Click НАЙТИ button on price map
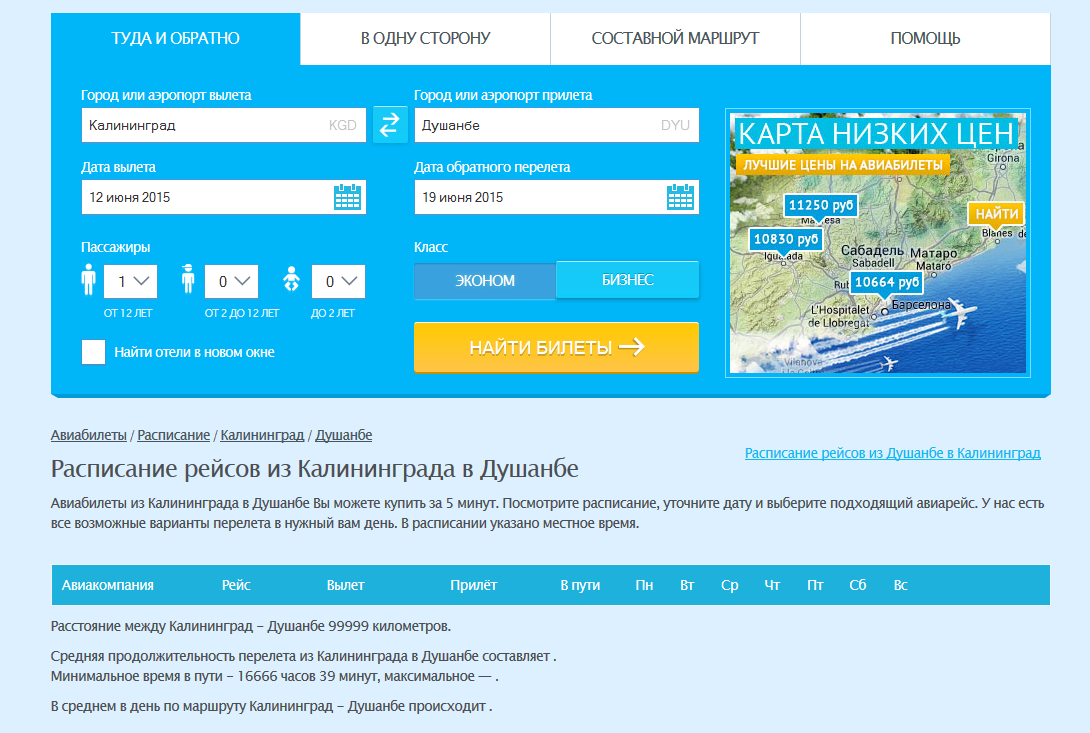 [996, 214]
